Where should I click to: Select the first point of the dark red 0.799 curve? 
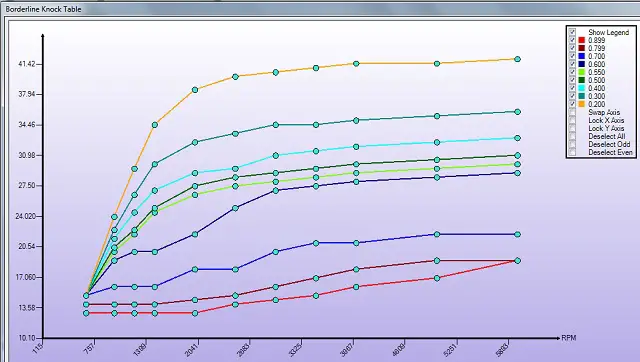tap(86, 304)
